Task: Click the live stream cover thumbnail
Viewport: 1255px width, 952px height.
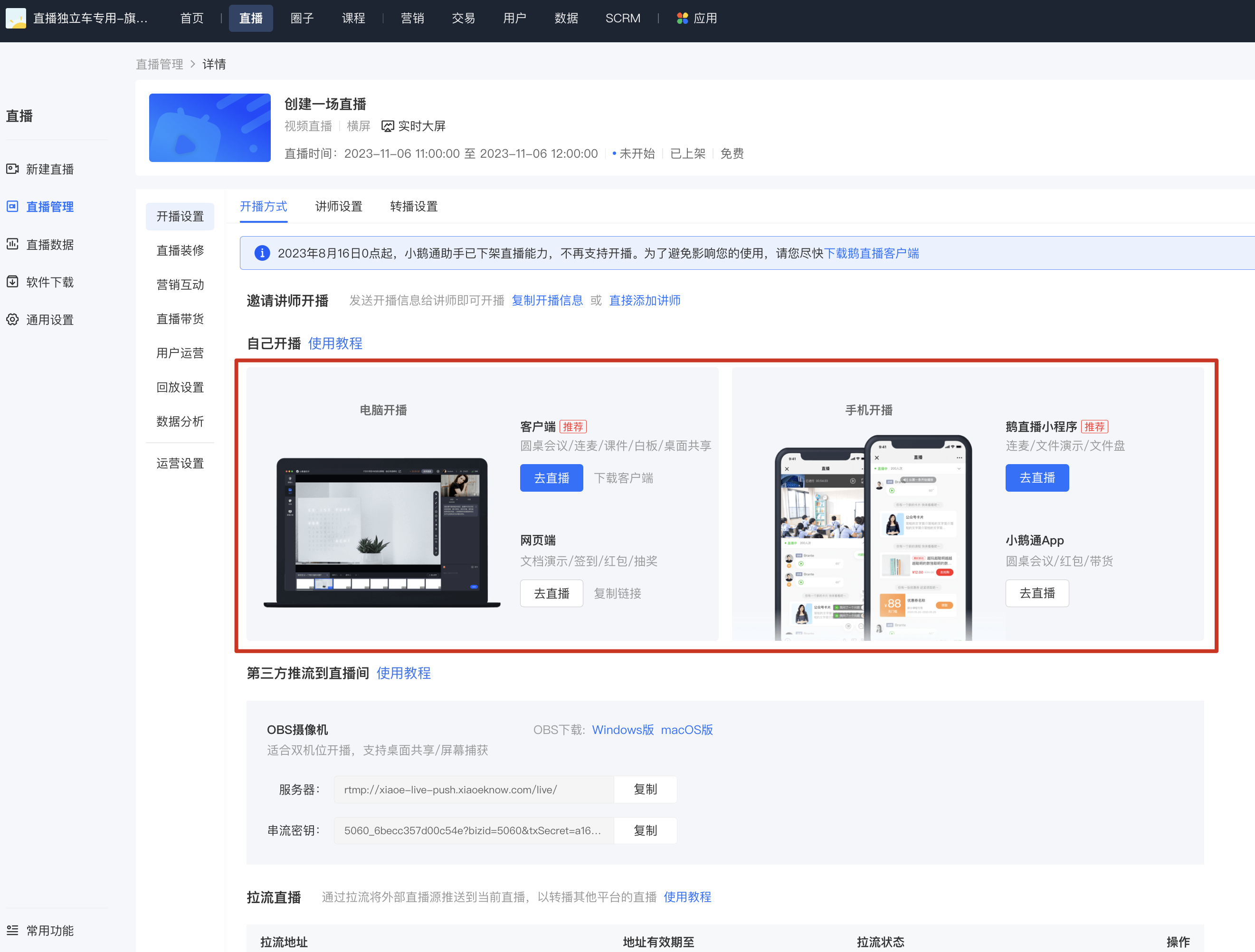Action: [x=210, y=128]
